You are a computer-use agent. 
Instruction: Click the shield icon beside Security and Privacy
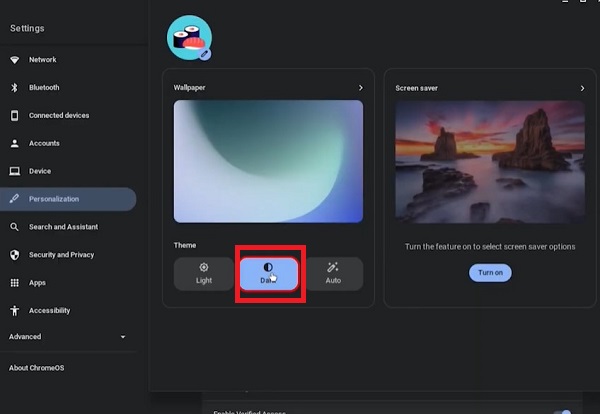15,255
